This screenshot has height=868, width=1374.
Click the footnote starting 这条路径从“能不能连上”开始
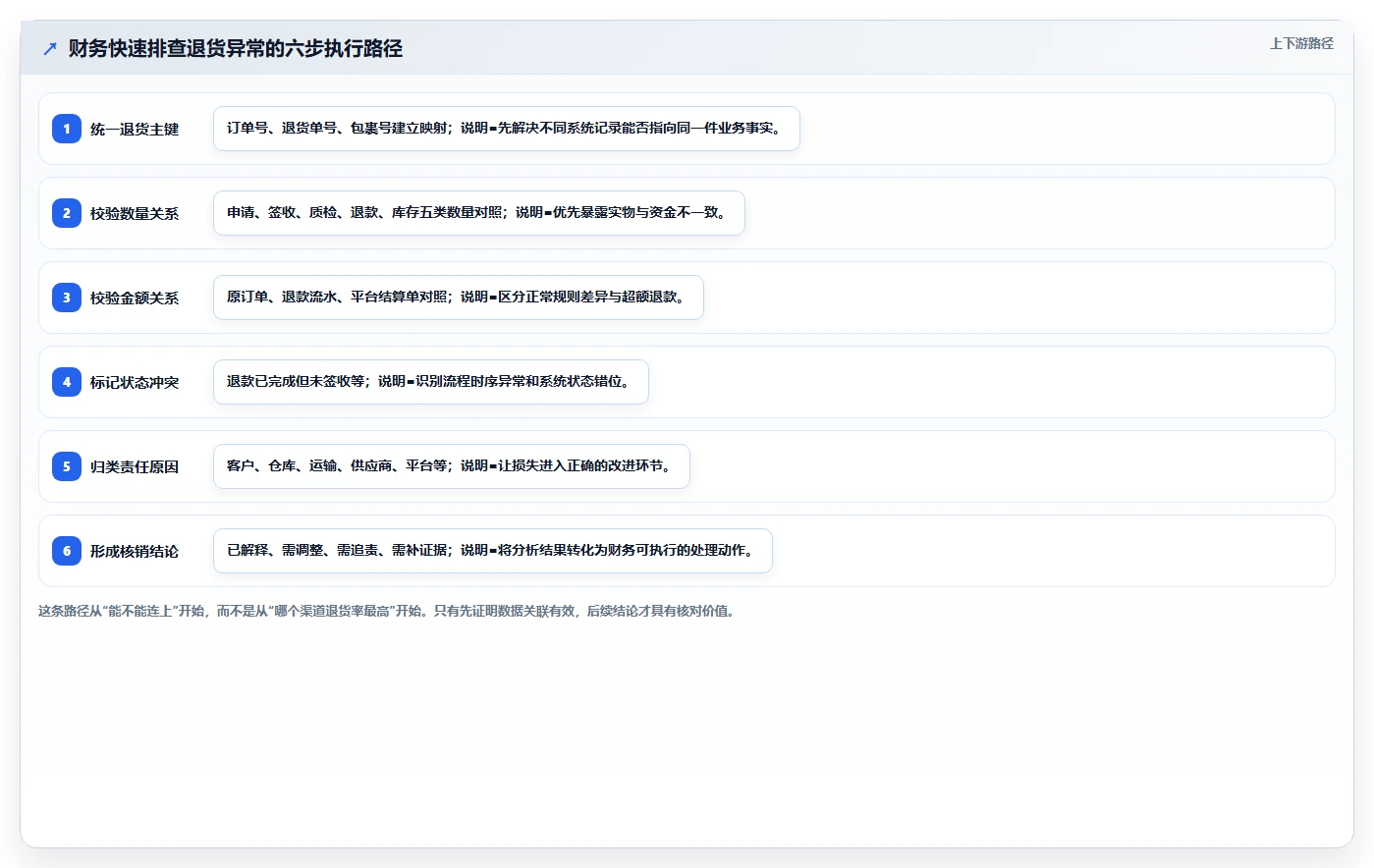pos(387,611)
